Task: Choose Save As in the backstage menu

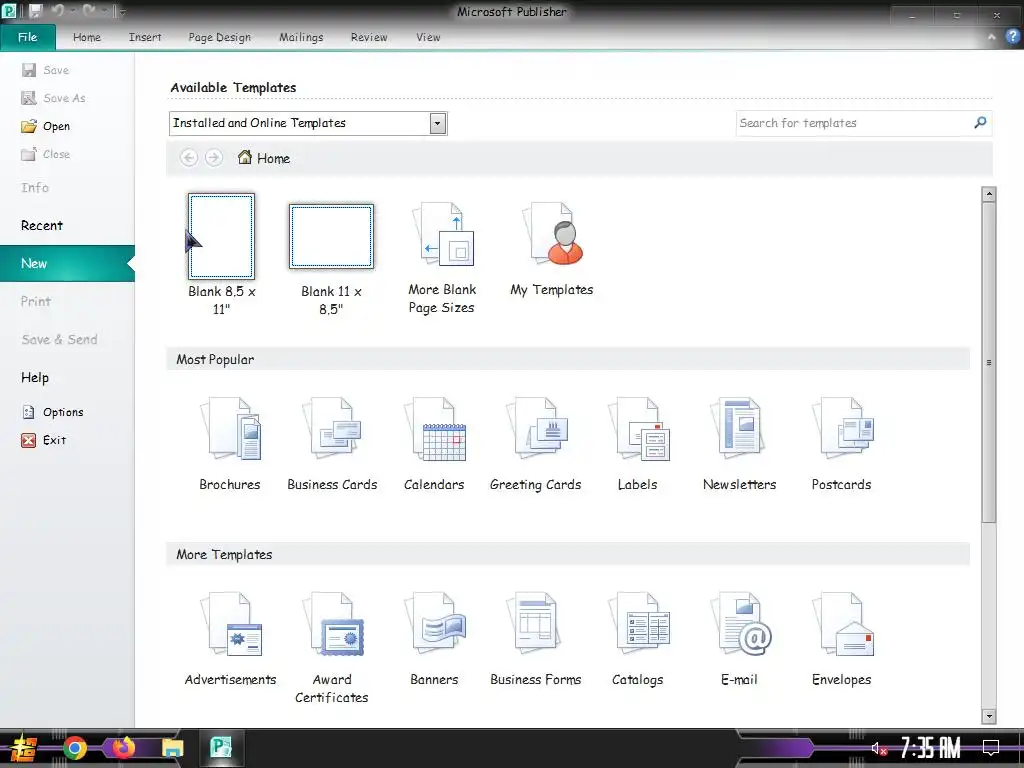Action: [x=54, y=98]
